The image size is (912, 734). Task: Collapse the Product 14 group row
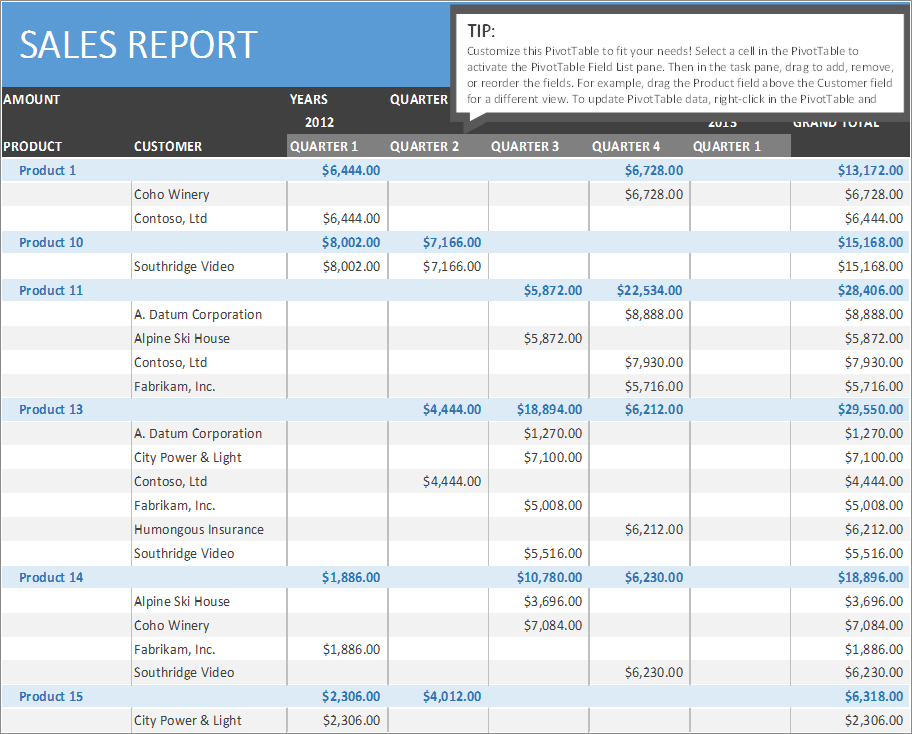click(51, 577)
